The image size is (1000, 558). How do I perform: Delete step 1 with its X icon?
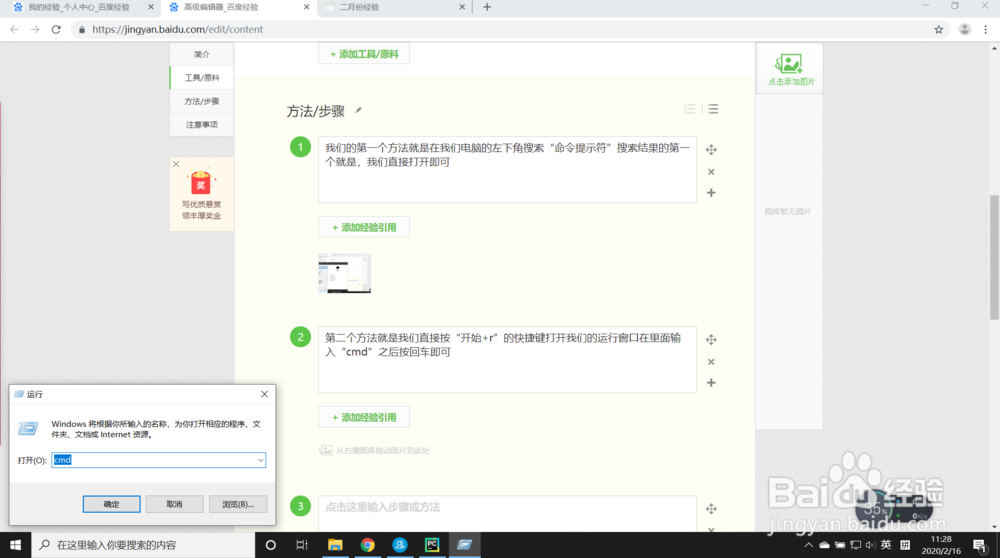click(x=711, y=172)
